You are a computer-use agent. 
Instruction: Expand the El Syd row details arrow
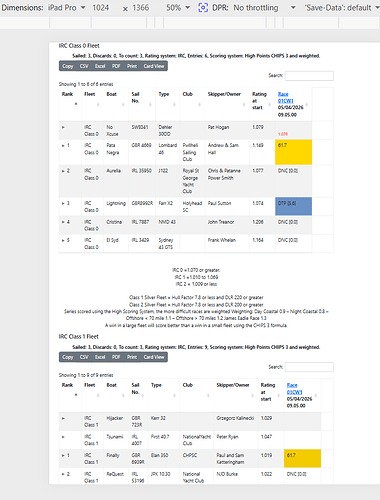63,240
